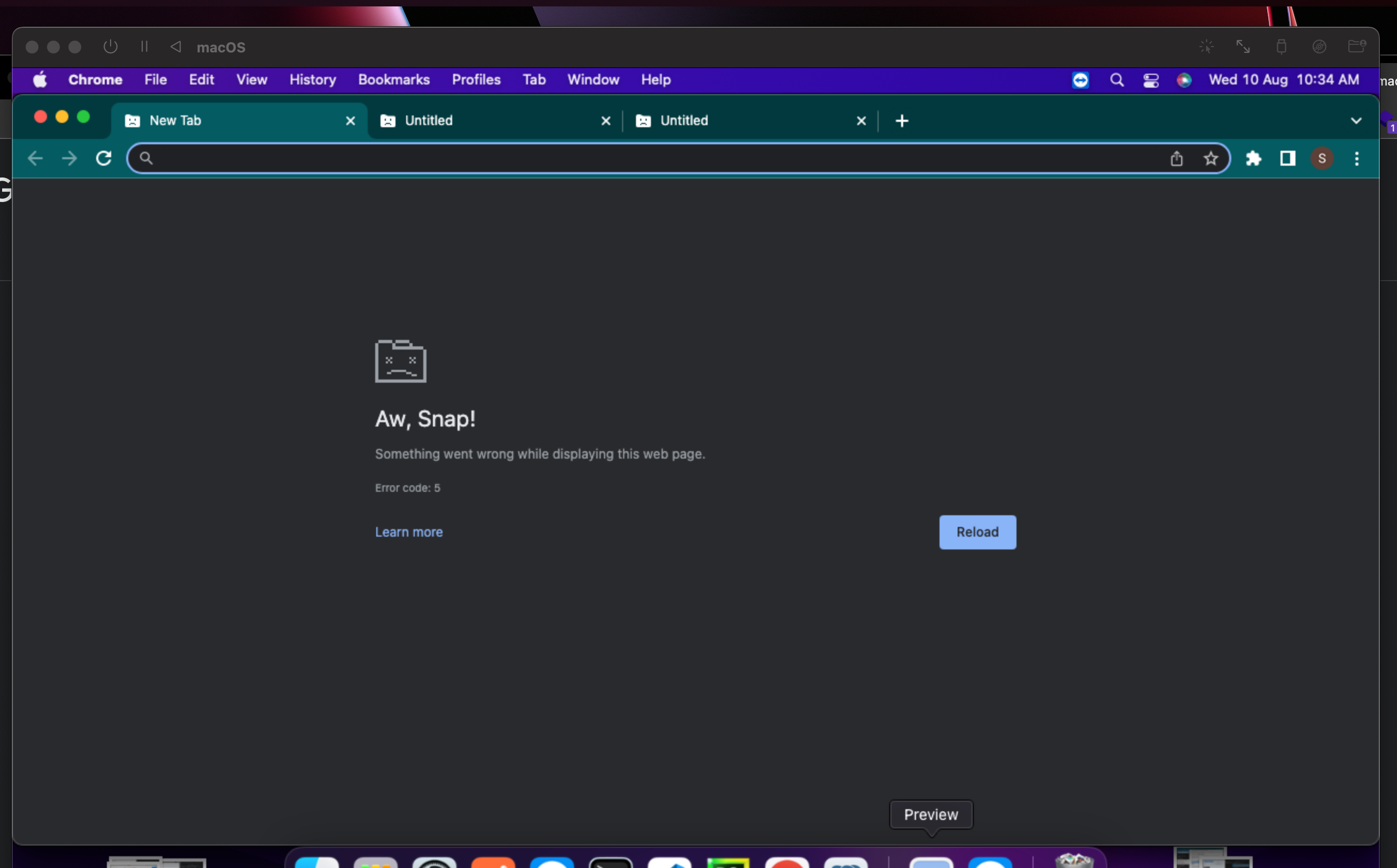The image size is (1397, 868).
Task: Click the share page icon in the address bar
Action: 1176,158
